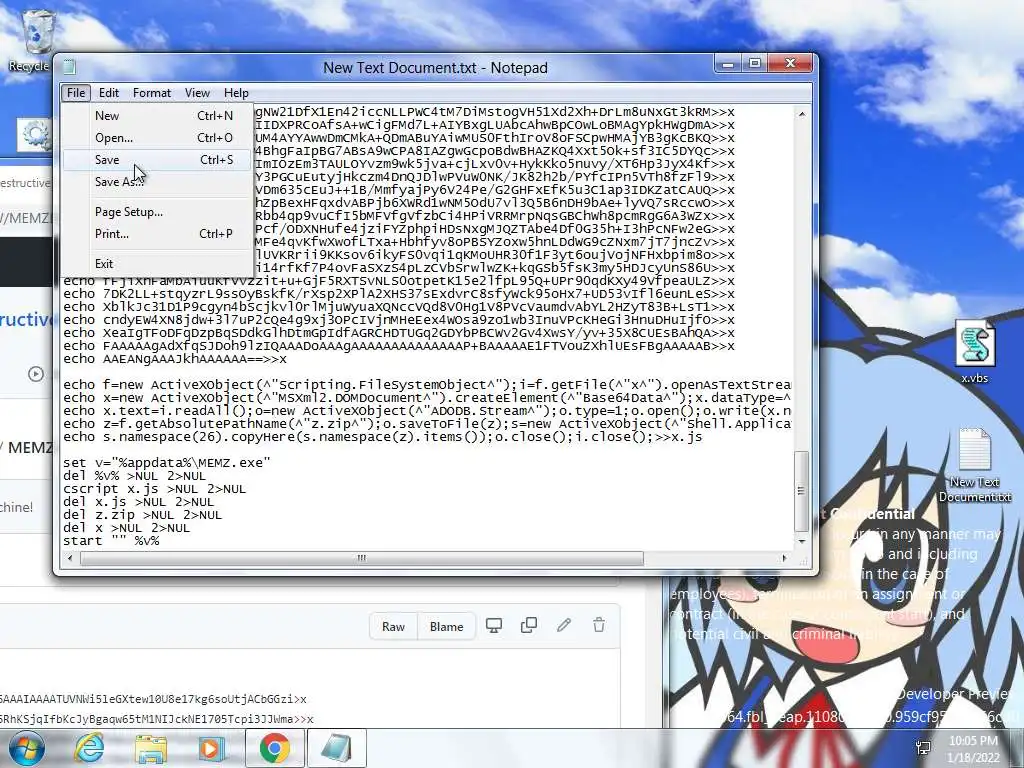Open the File menu in Notepad
1024x768 pixels.
[x=76, y=93]
